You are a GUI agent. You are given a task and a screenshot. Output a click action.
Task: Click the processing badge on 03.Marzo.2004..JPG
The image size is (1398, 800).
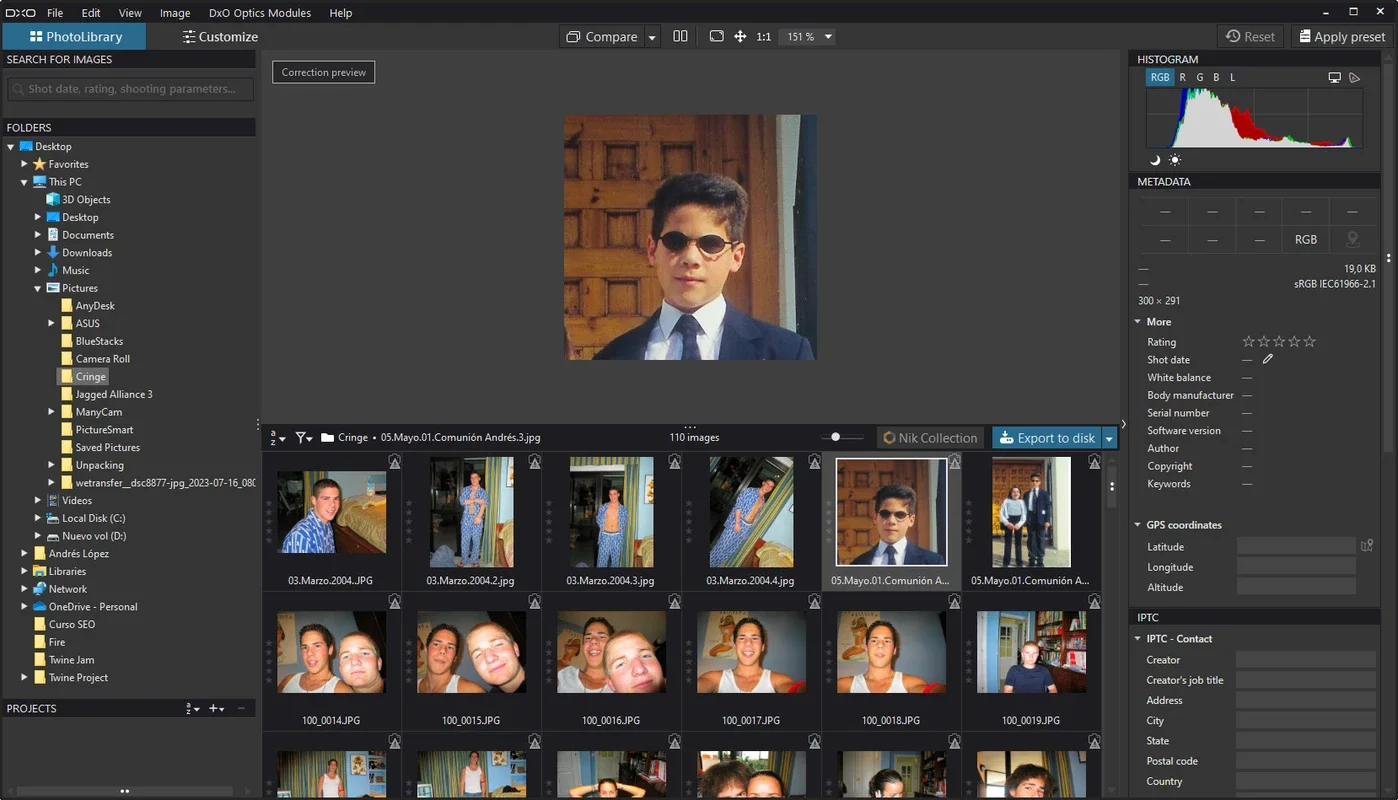[395, 462]
